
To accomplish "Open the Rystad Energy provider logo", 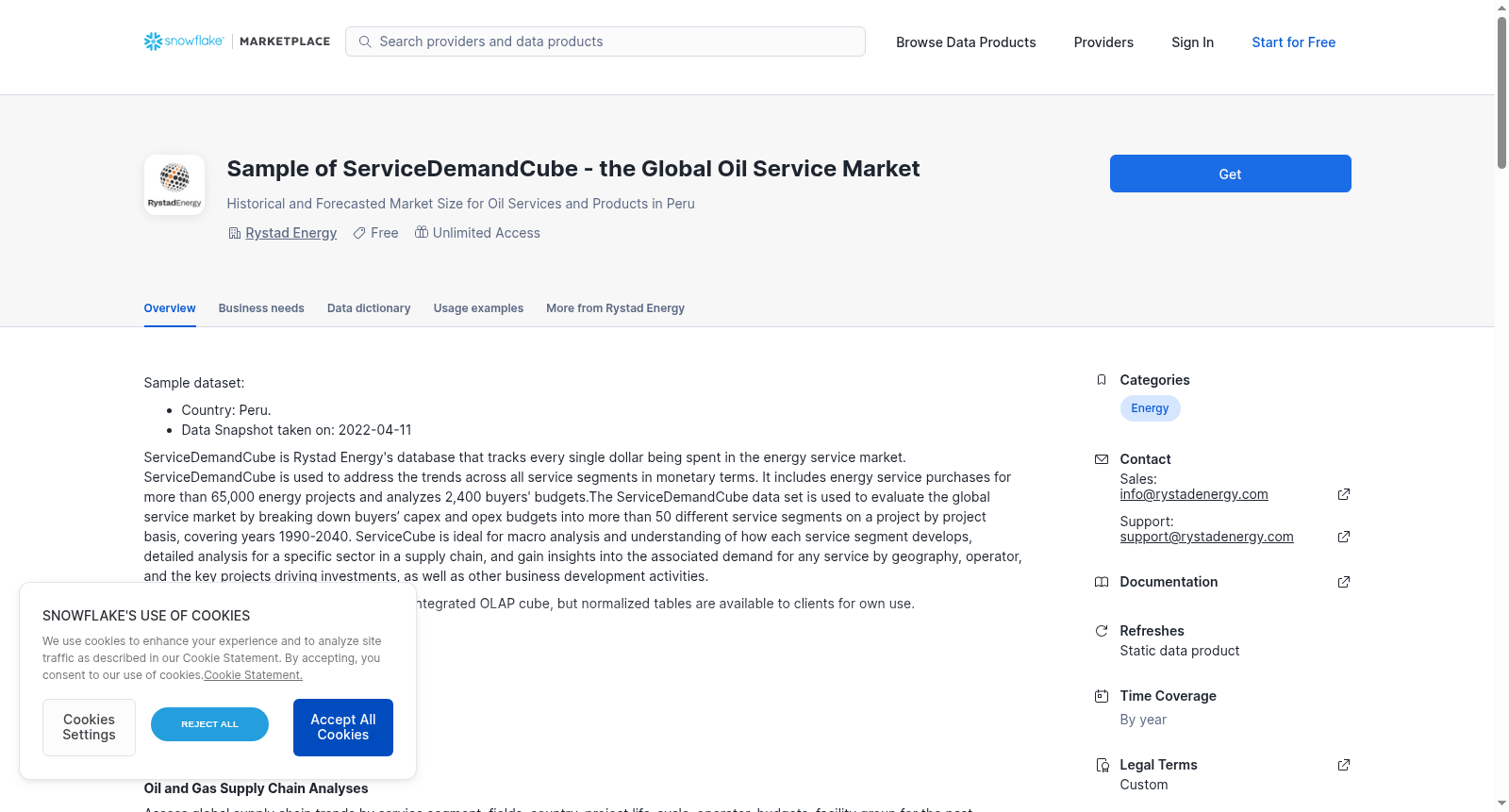I will tap(174, 185).
